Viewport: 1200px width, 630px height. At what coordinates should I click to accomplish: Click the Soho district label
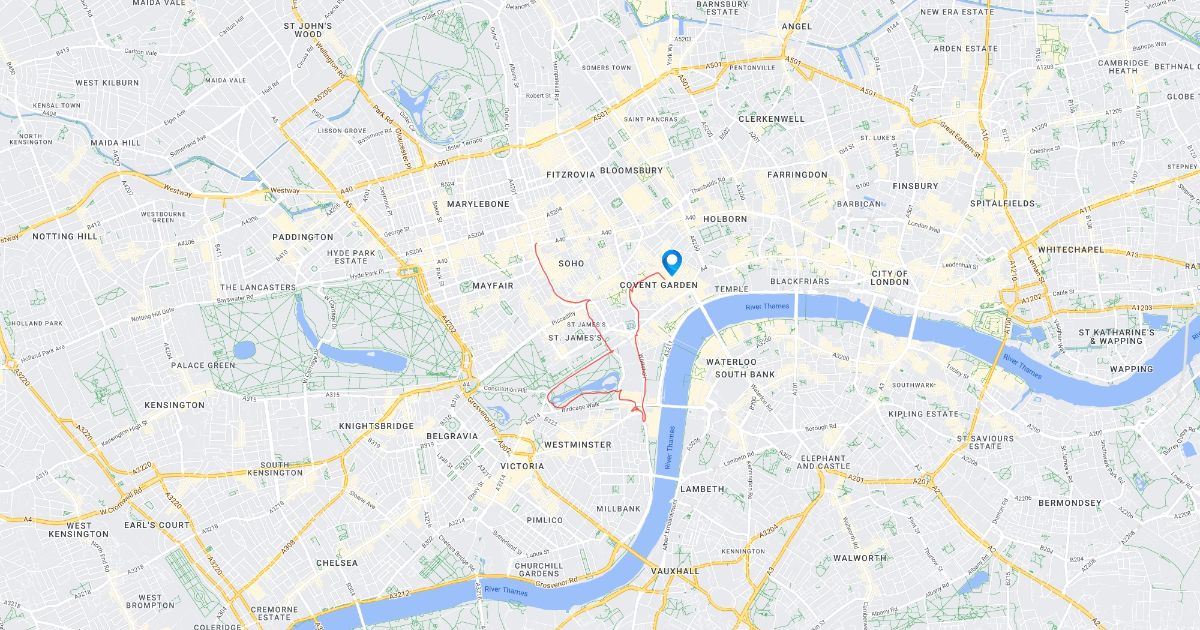(571, 264)
